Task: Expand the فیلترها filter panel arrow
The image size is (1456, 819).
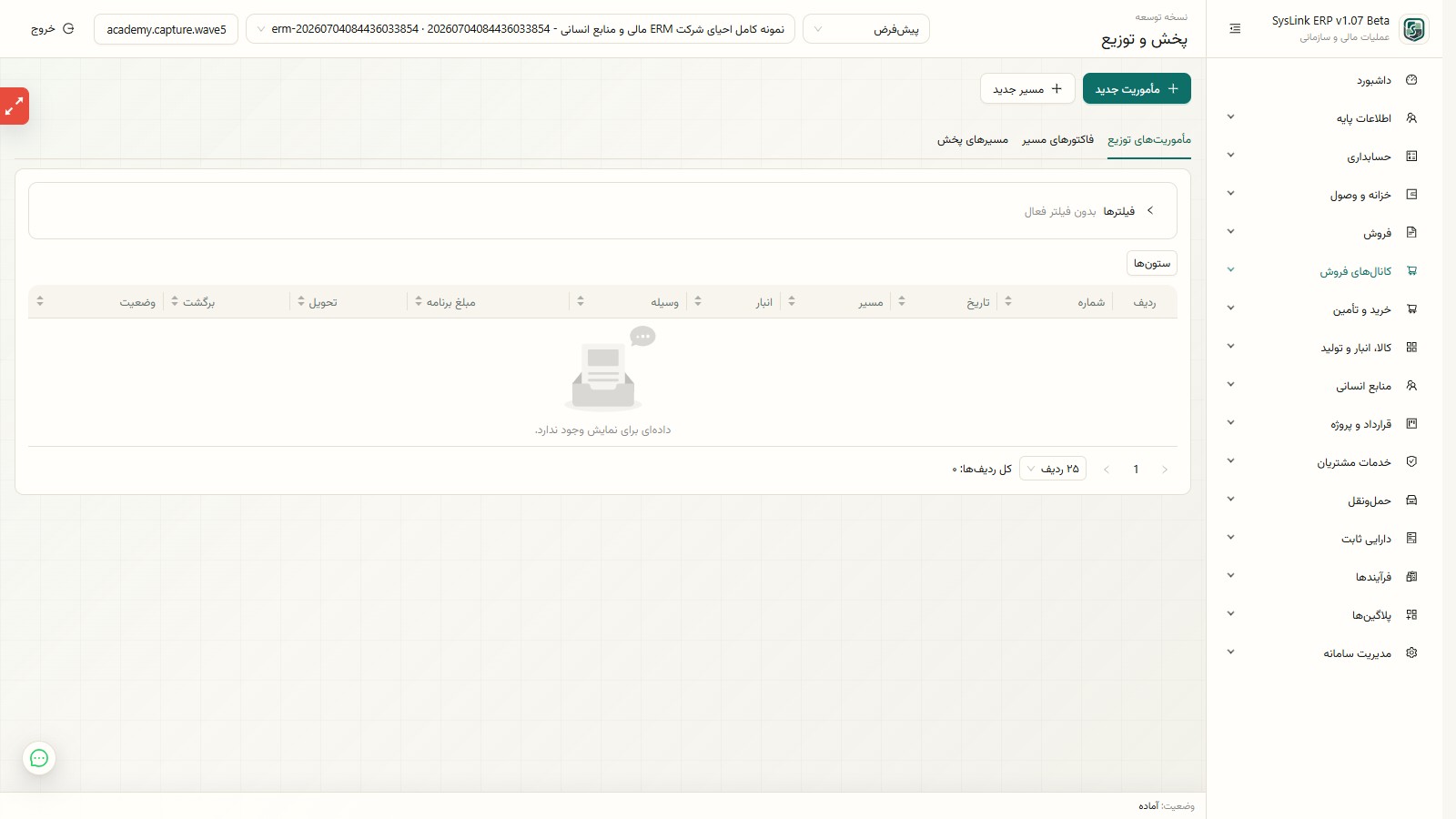Action: point(1150,210)
